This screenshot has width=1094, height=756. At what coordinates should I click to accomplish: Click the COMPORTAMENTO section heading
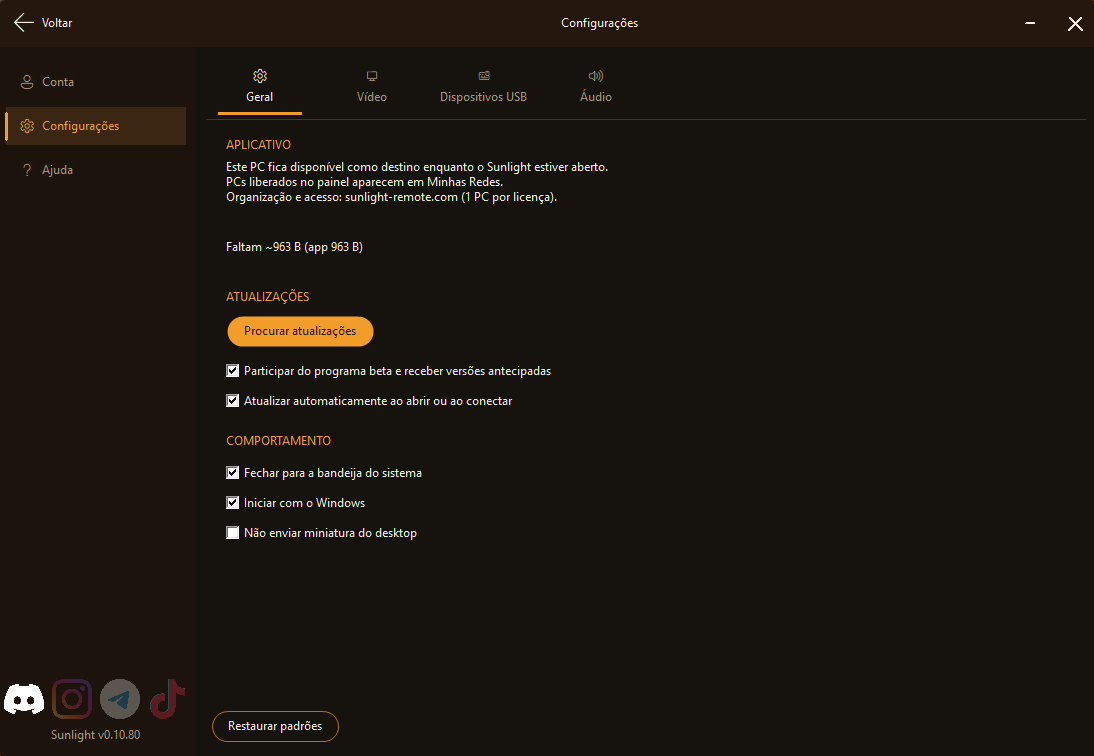pyautogui.click(x=278, y=441)
